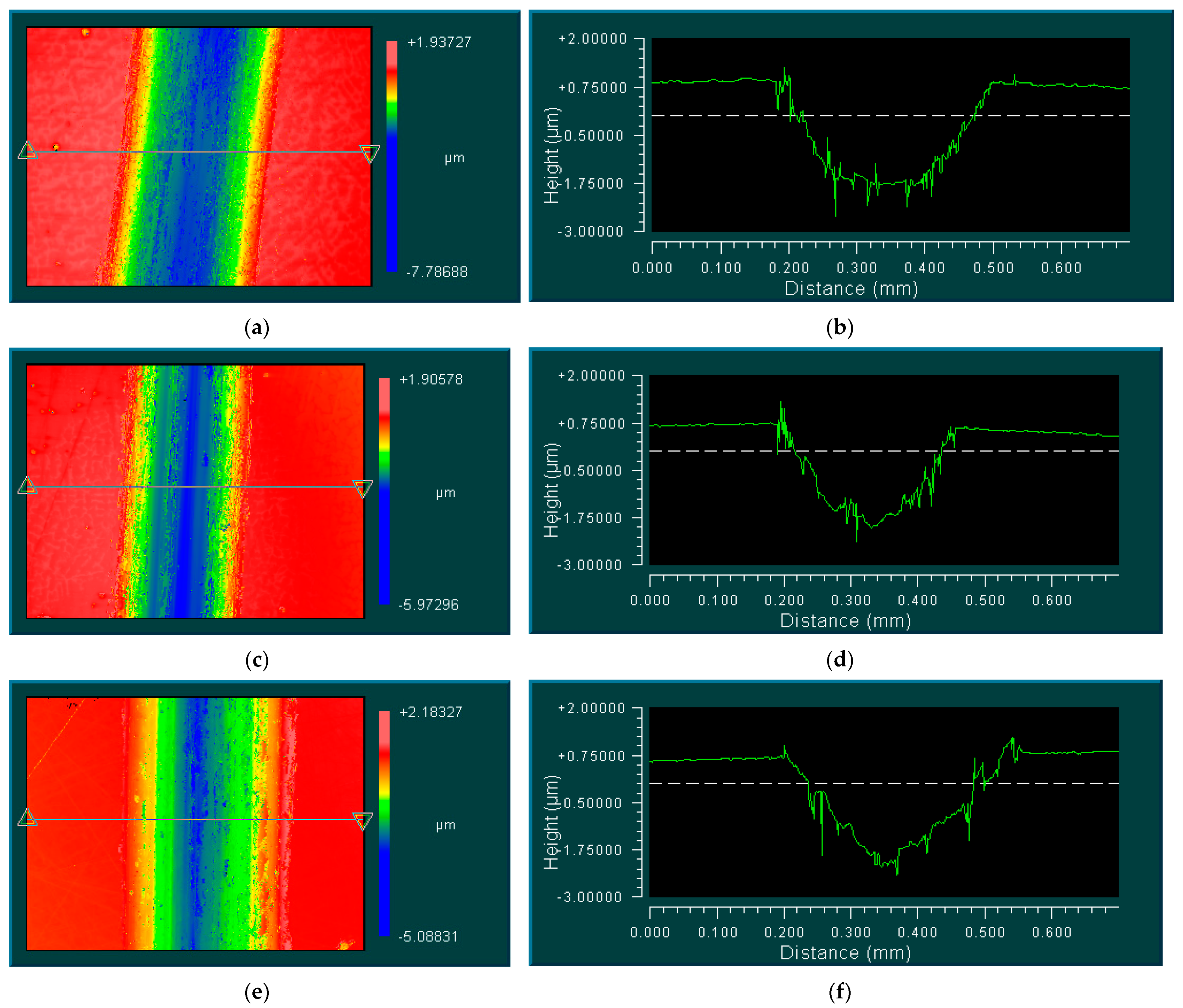Click right triangle marker in panel c
This screenshot has width=1183, height=1008.
[363, 488]
